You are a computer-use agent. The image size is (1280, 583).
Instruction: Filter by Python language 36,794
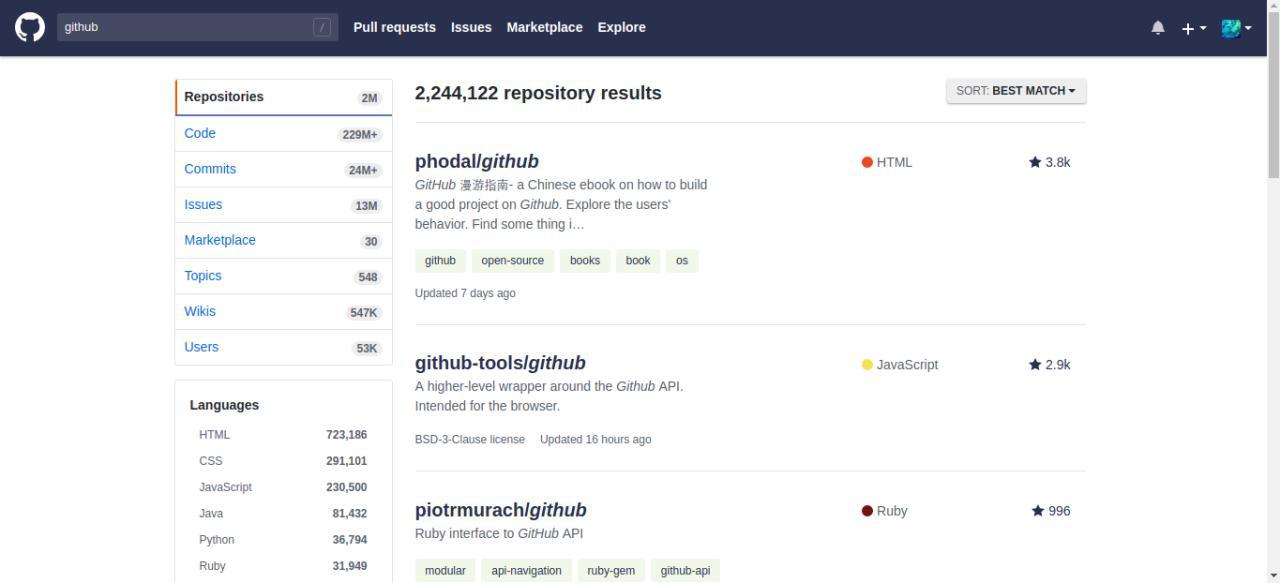[x=283, y=539]
